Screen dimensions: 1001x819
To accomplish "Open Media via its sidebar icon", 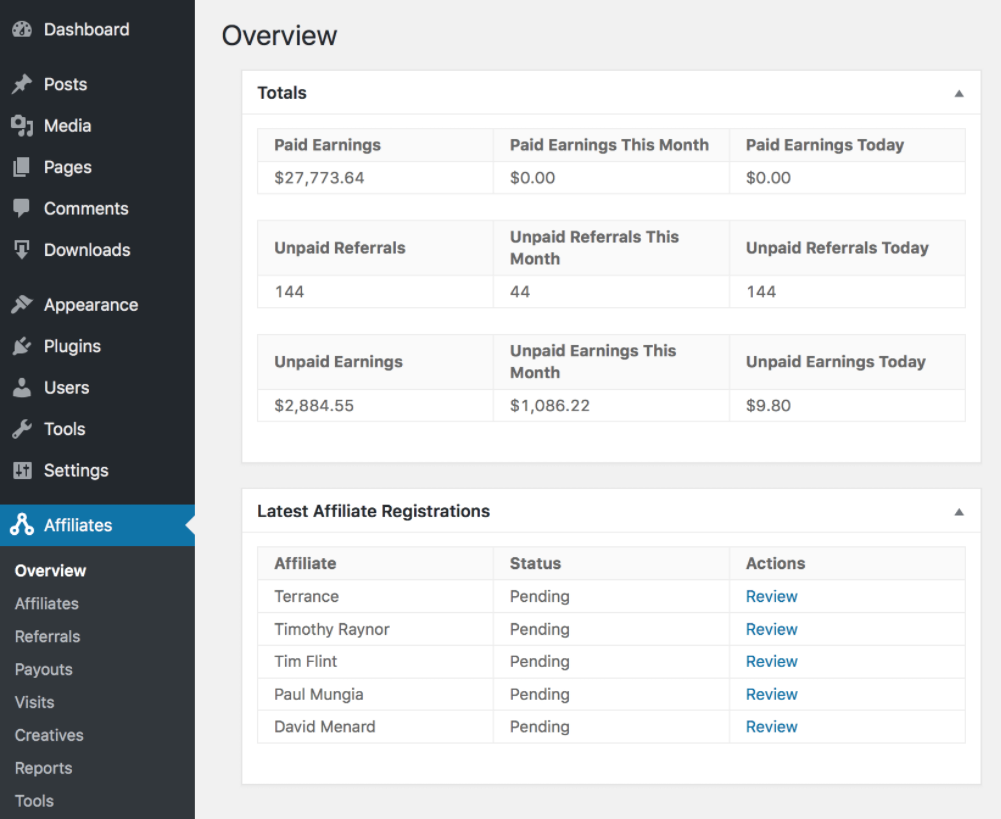I will click(x=22, y=126).
